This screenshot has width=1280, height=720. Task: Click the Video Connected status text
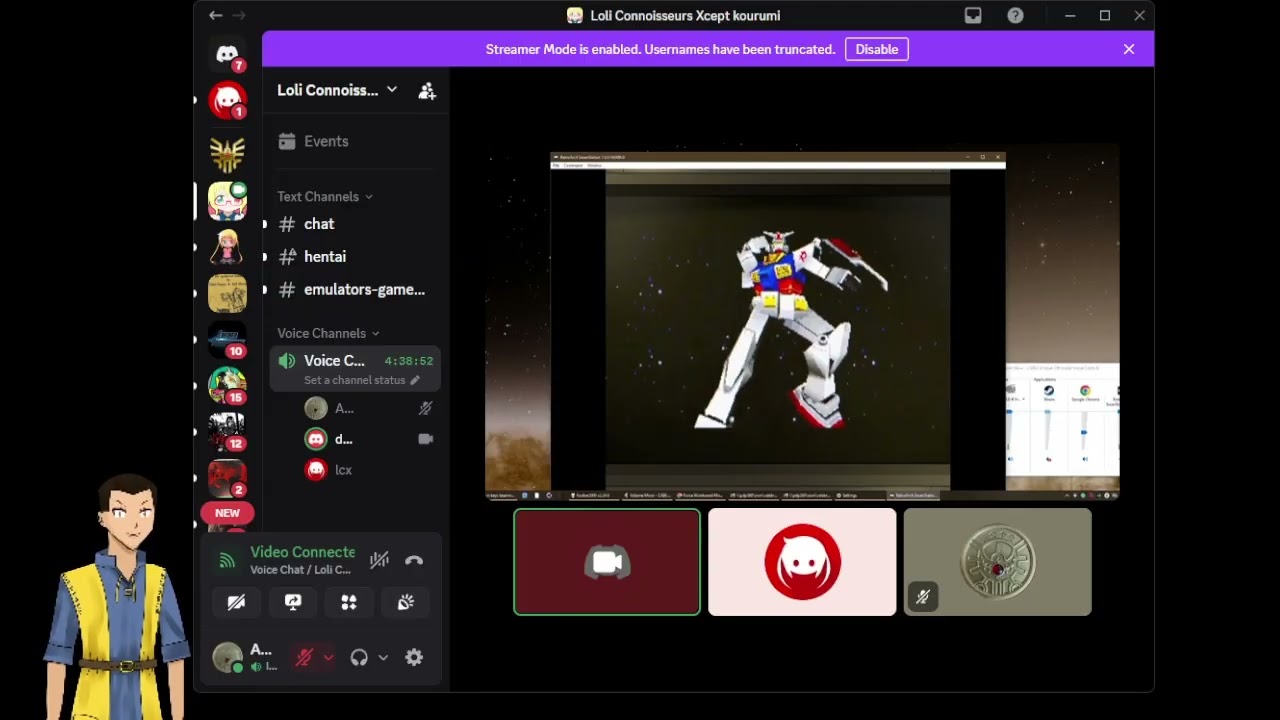[x=302, y=552]
